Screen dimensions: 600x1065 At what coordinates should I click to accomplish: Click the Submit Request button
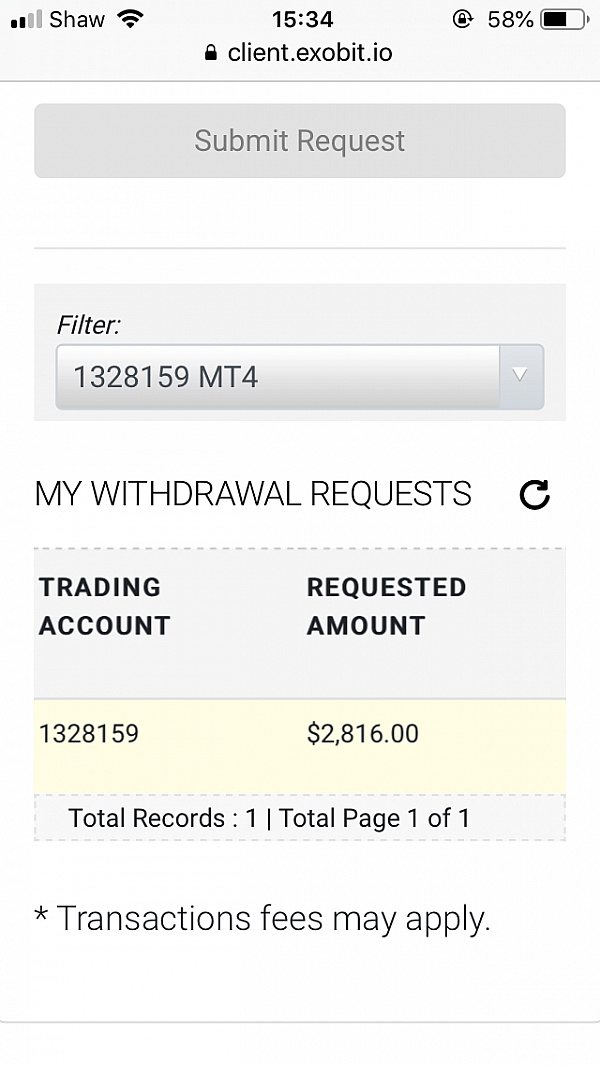point(300,141)
